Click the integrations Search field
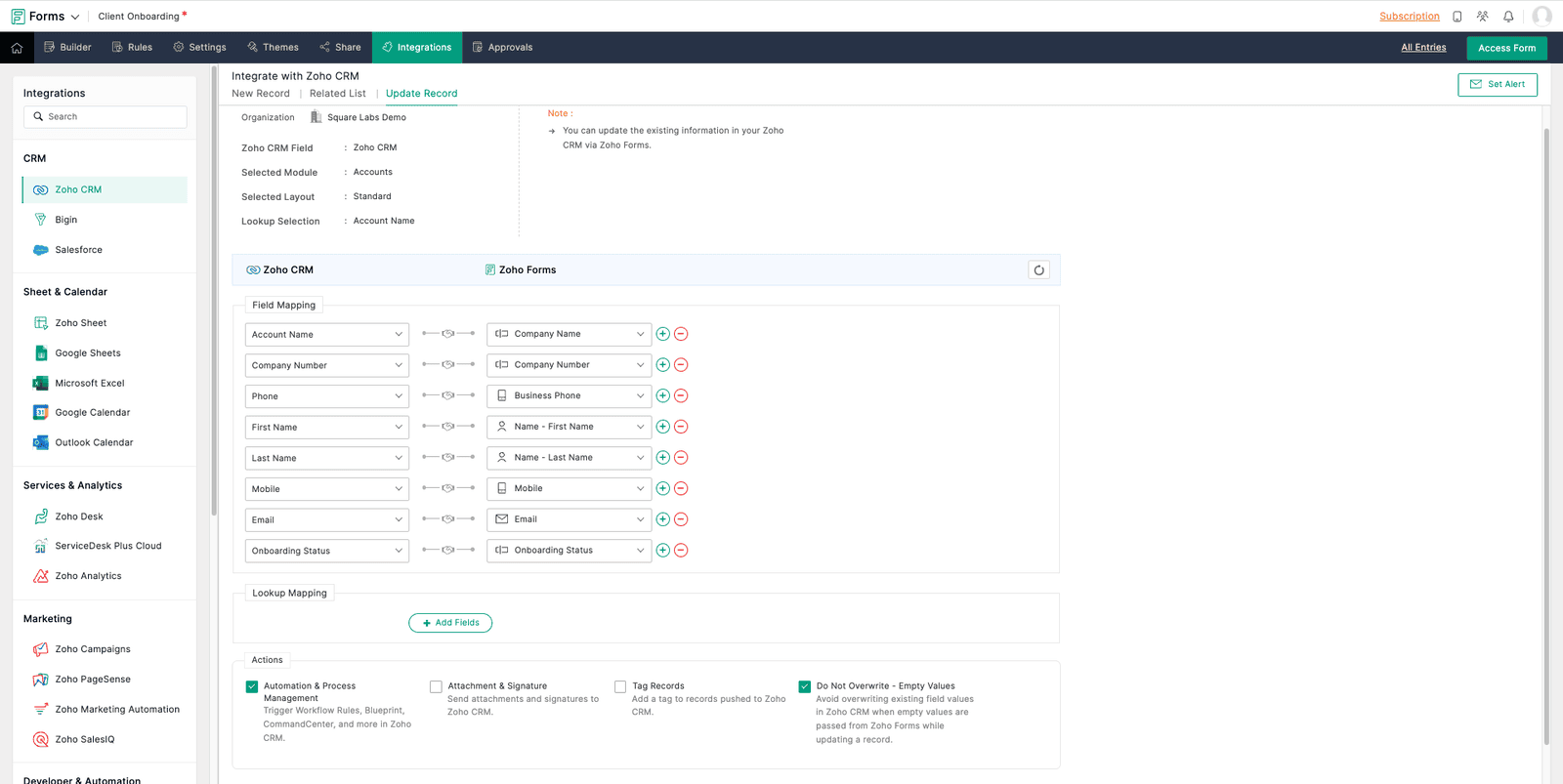Viewport: 1563px width, 784px height. pos(106,117)
